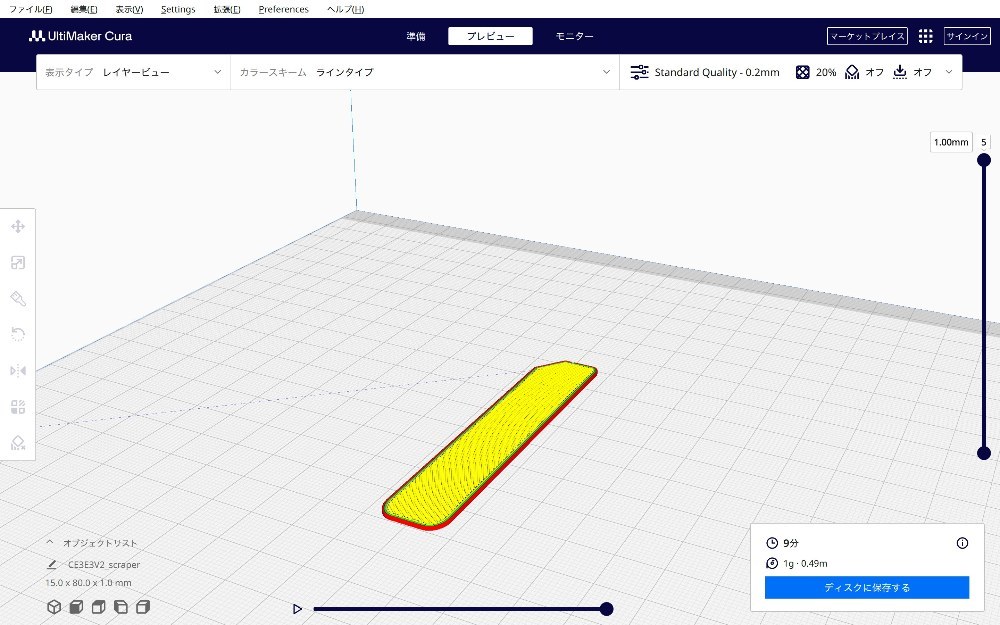
Task: Switch to the モニター stage tab
Action: click(574, 36)
